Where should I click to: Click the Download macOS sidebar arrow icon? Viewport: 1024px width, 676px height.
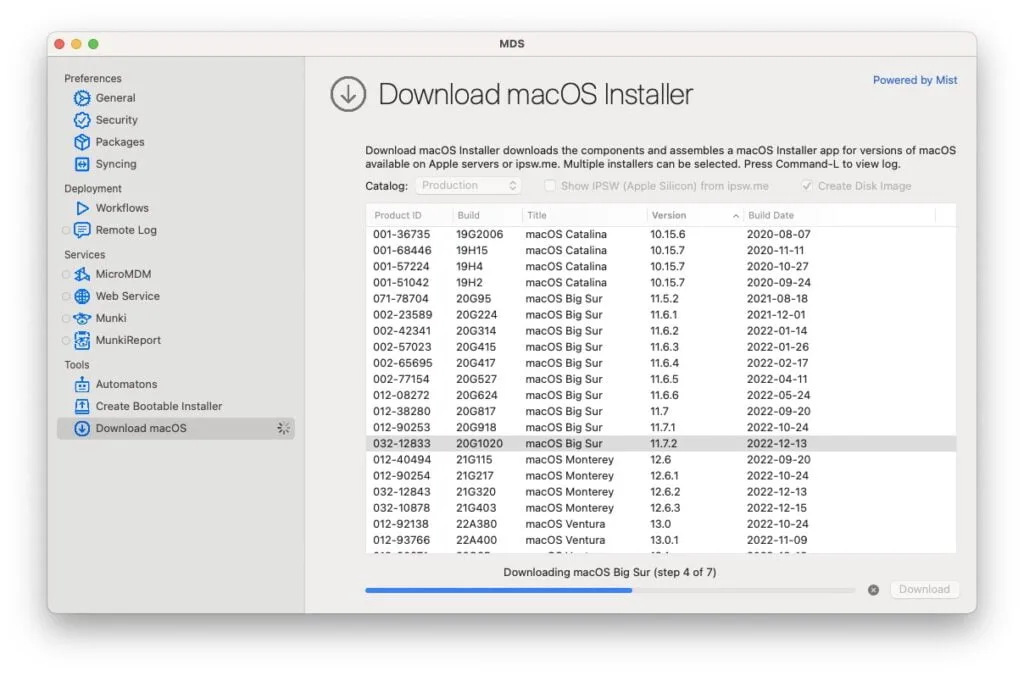pyautogui.click(x=82, y=428)
